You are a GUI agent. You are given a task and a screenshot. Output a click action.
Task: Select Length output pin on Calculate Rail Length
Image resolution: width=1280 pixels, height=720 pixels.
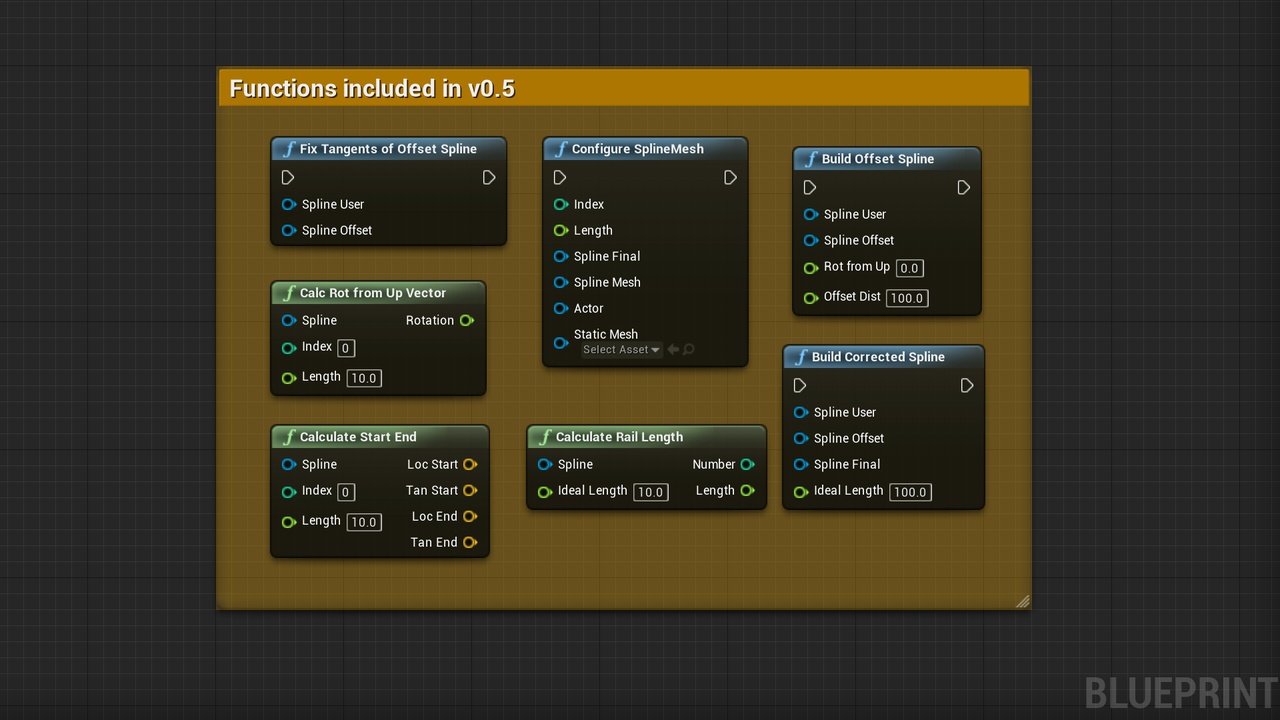coord(747,490)
